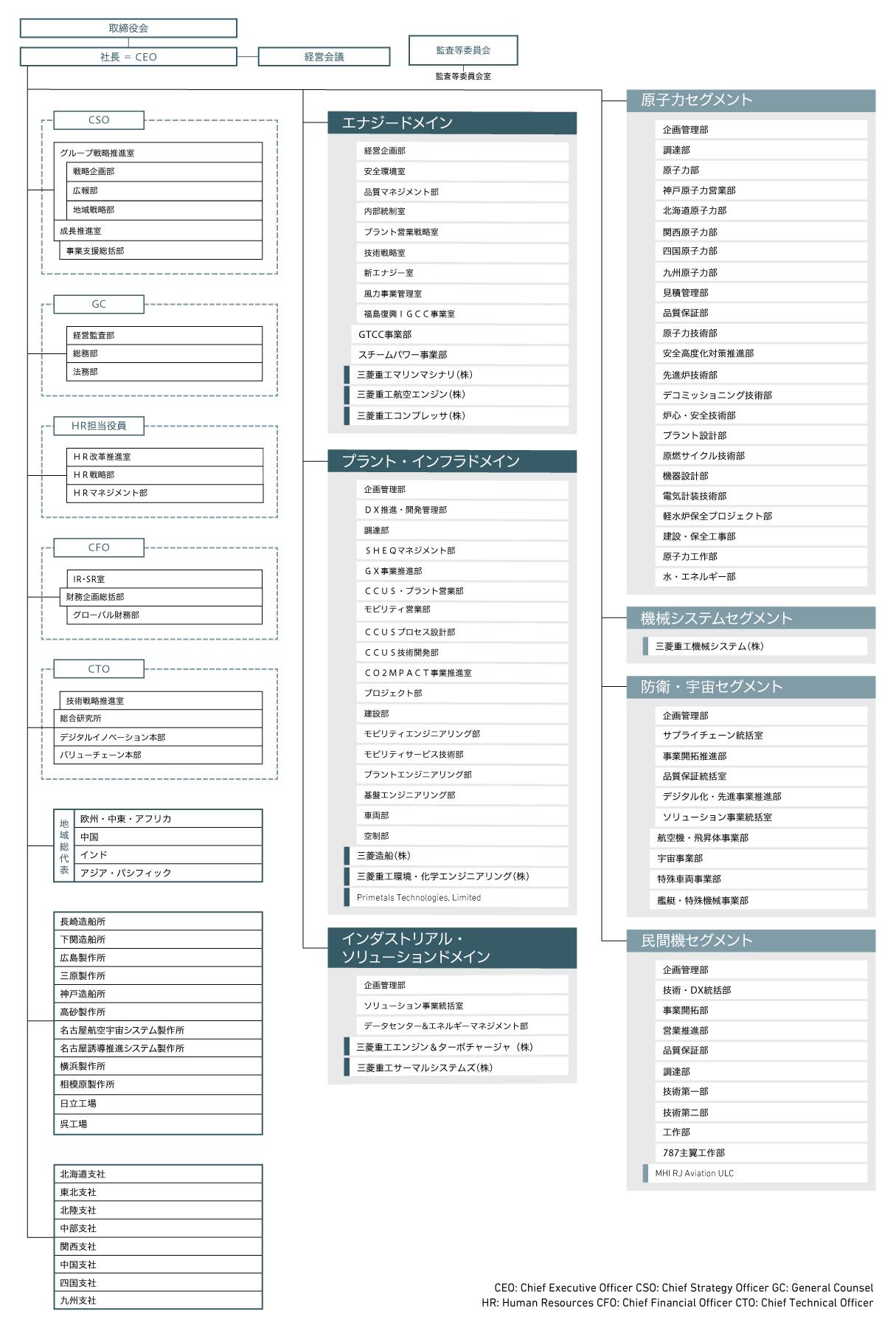Select the 高砂製作所 row
Viewport: 896px width, 1328px height.
click(158, 1012)
